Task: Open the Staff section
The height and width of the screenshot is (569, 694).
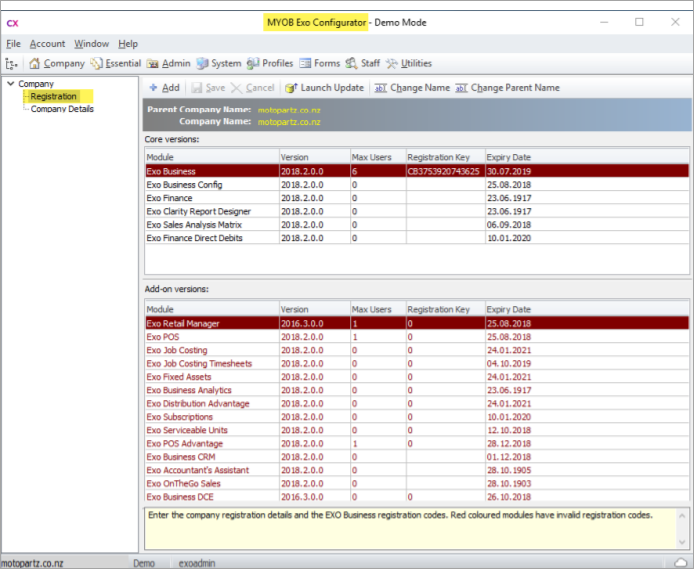Action: pyautogui.click(x=363, y=63)
